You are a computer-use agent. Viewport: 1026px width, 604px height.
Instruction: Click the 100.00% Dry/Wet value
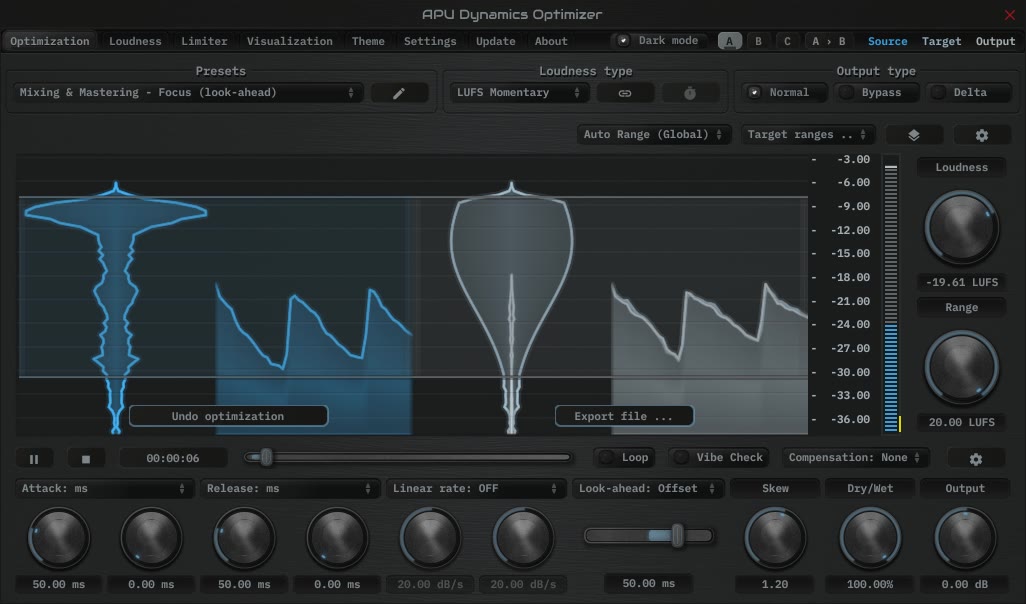point(870,584)
